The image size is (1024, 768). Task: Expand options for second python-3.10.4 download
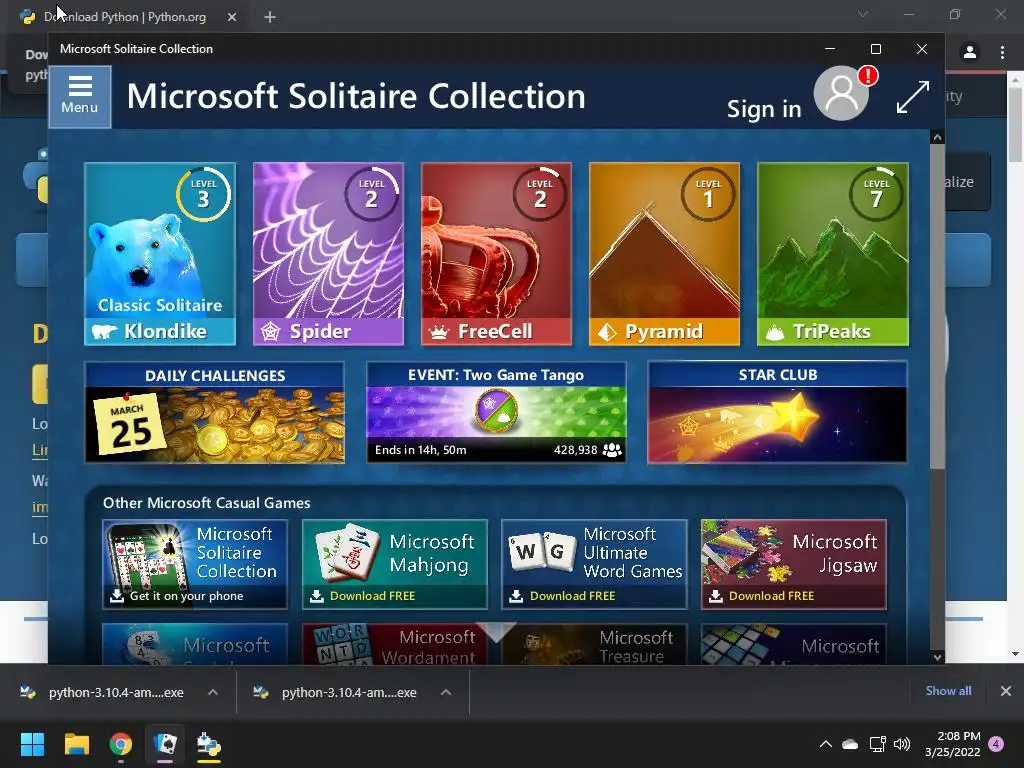click(x=446, y=692)
